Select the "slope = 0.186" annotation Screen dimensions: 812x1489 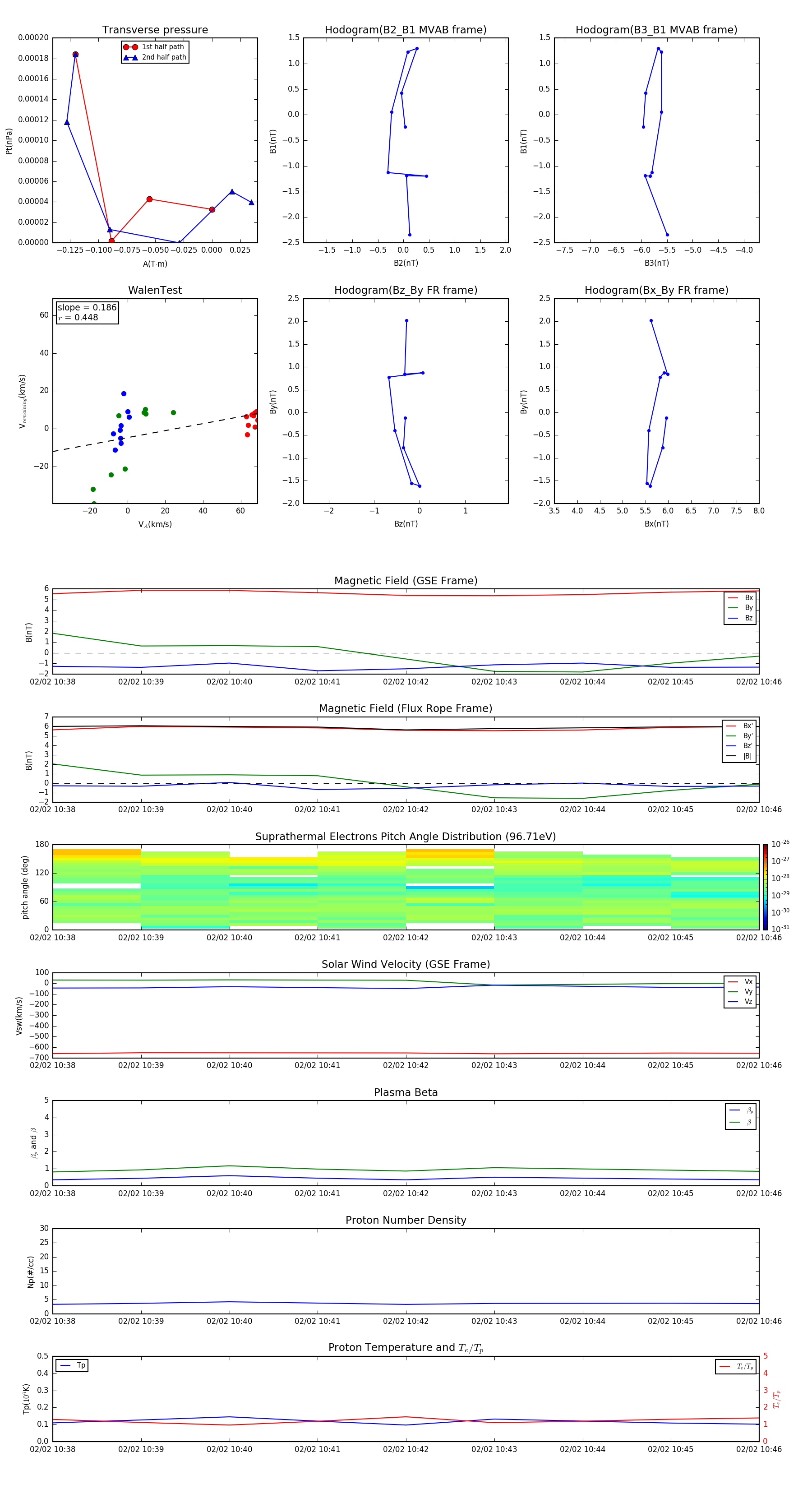[x=87, y=308]
